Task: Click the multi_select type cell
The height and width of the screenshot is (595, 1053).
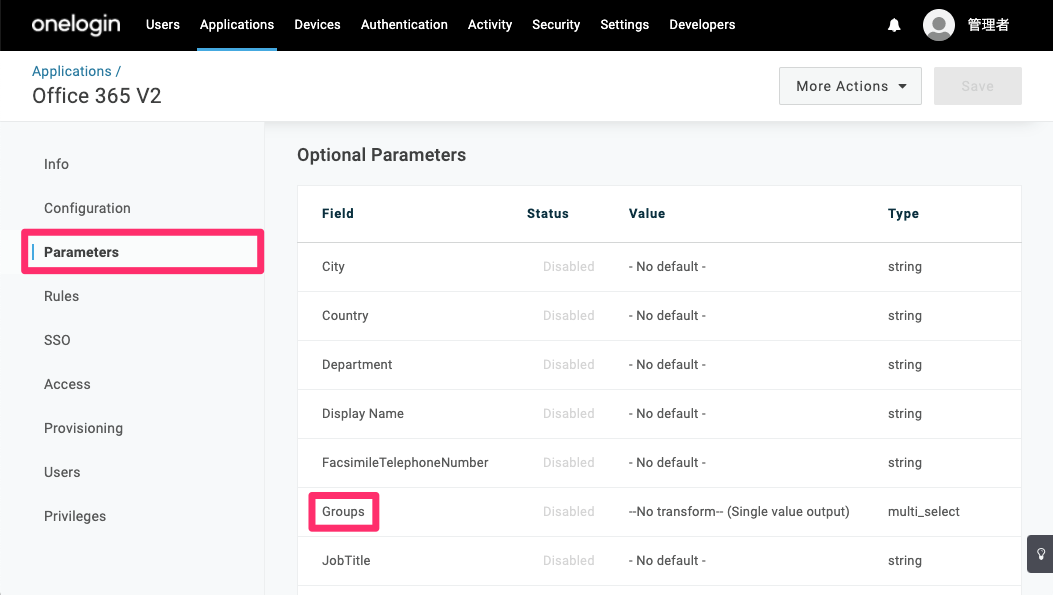Action: tap(923, 512)
